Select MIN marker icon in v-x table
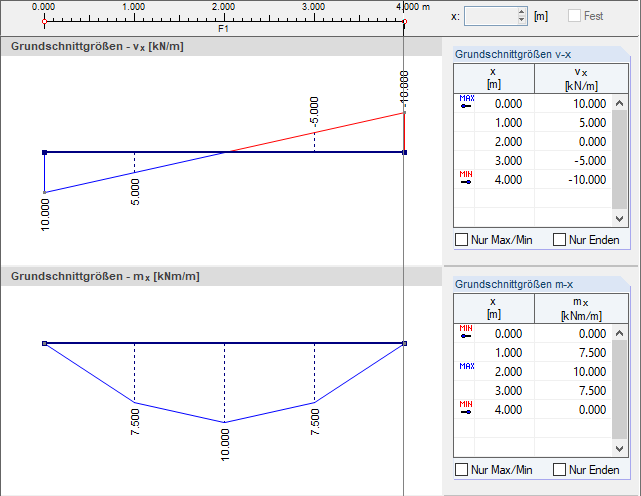Image resolution: width=641 pixels, height=496 pixels. click(x=466, y=178)
